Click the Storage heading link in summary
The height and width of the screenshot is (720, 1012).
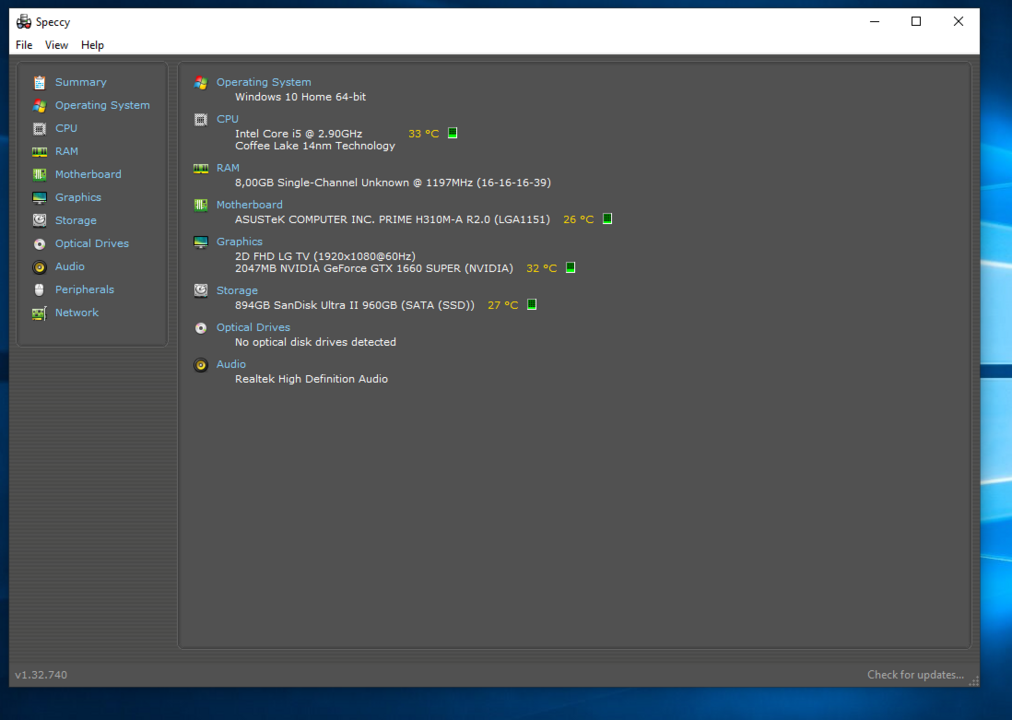(237, 290)
